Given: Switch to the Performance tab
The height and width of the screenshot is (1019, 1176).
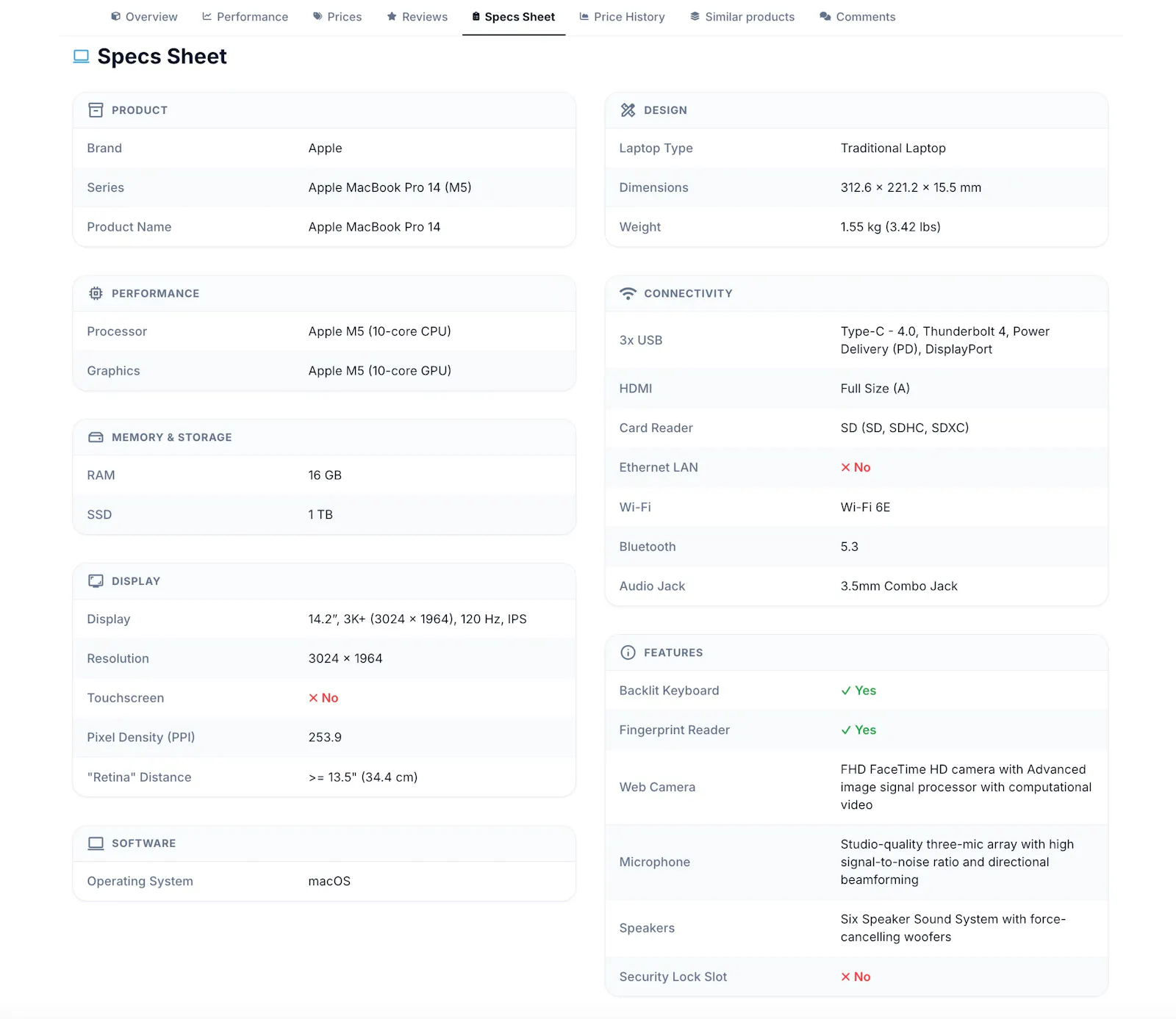Looking at the screenshot, I should [245, 17].
